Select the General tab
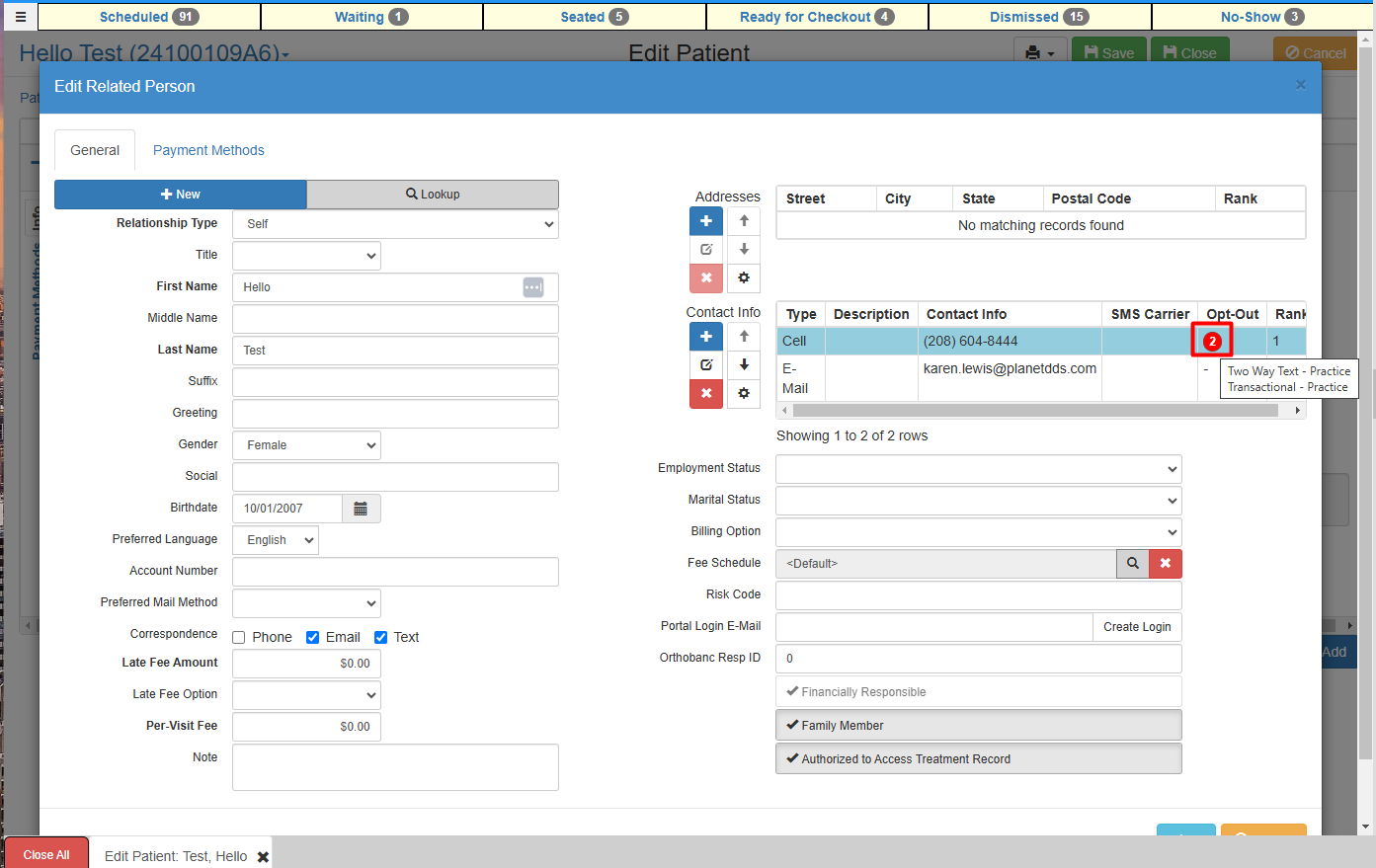This screenshot has width=1376, height=868. pos(95,150)
